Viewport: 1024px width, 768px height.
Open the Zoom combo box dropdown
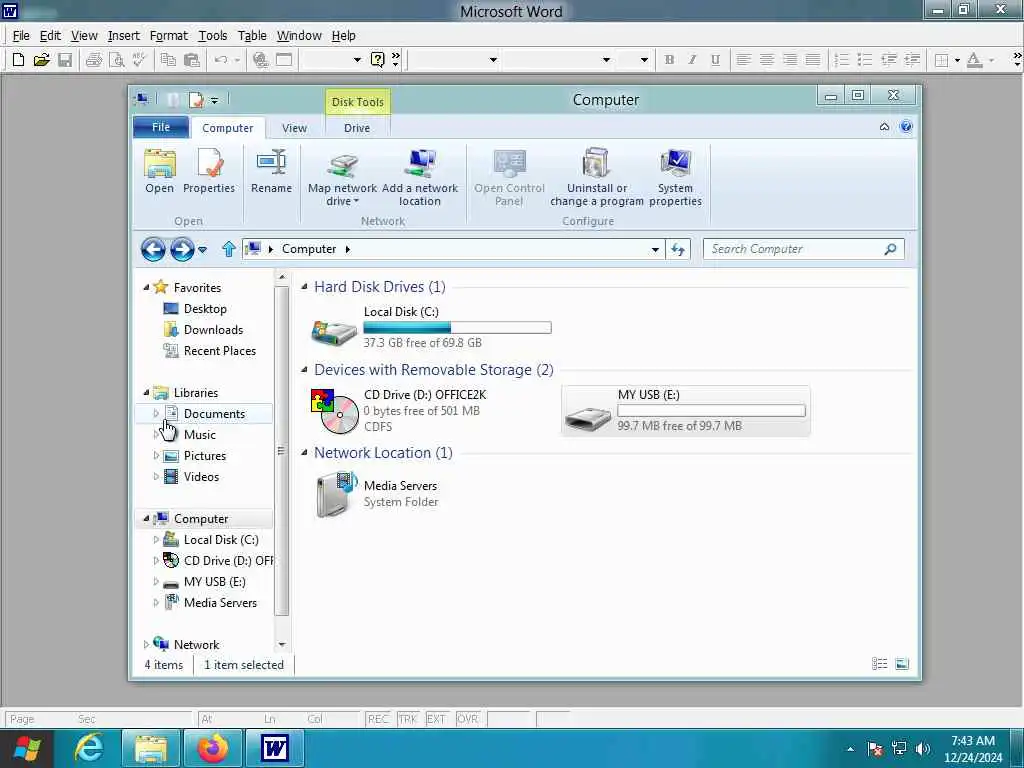pyautogui.click(x=357, y=60)
